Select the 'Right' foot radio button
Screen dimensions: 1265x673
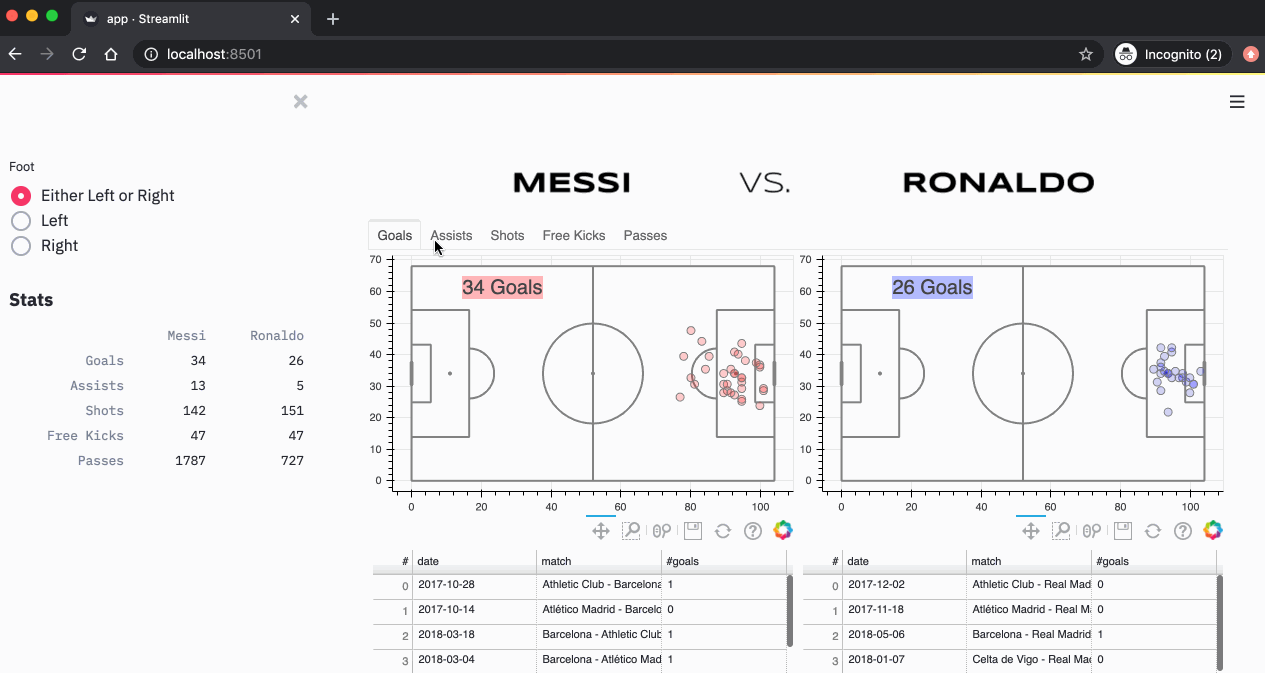tap(44, 246)
